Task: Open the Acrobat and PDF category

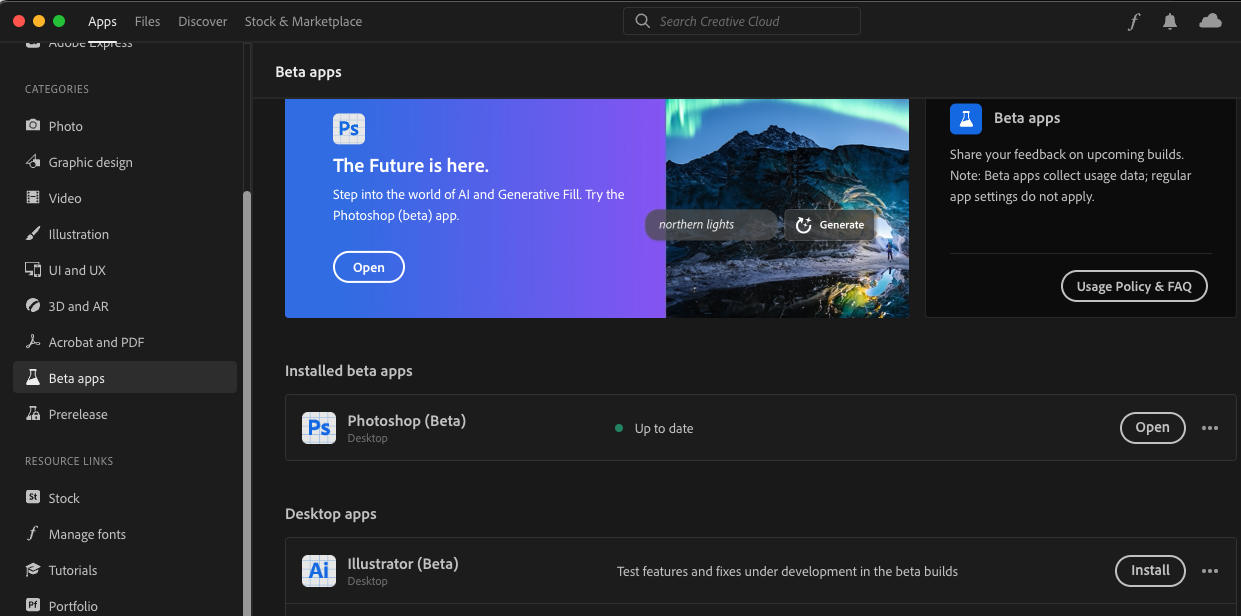Action: click(x=94, y=341)
